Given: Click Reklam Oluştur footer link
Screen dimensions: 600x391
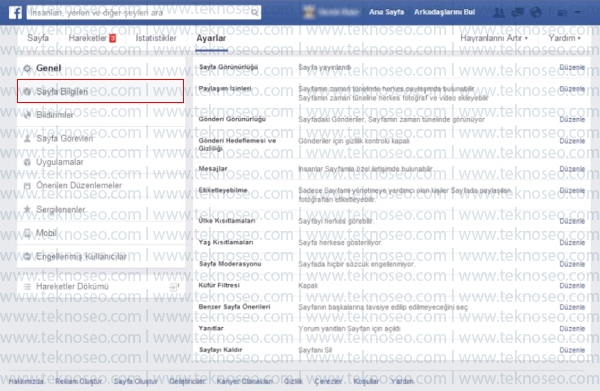Looking at the screenshot, I should click(x=79, y=381).
